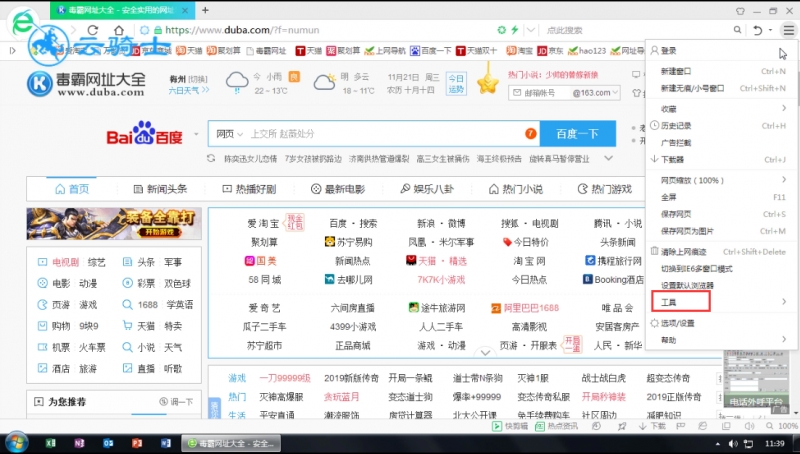Viewport: 800px width, 454px height.
Task: Click the Baidu logo
Action: (x=144, y=134)
